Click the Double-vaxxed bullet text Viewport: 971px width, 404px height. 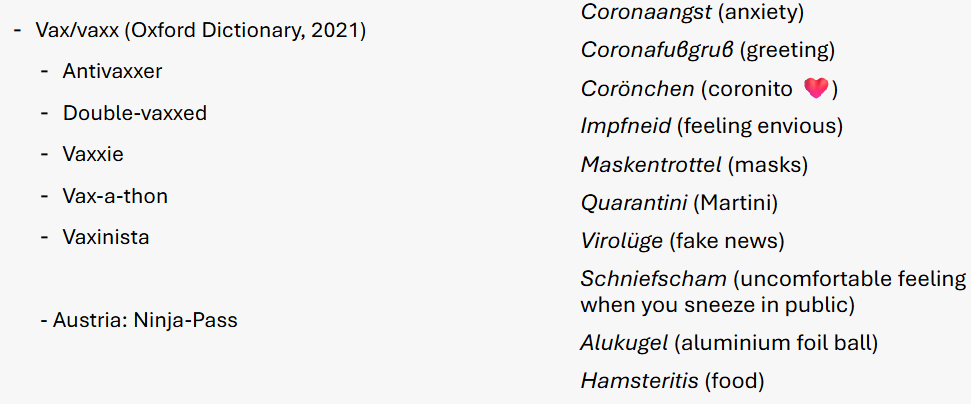134,113
